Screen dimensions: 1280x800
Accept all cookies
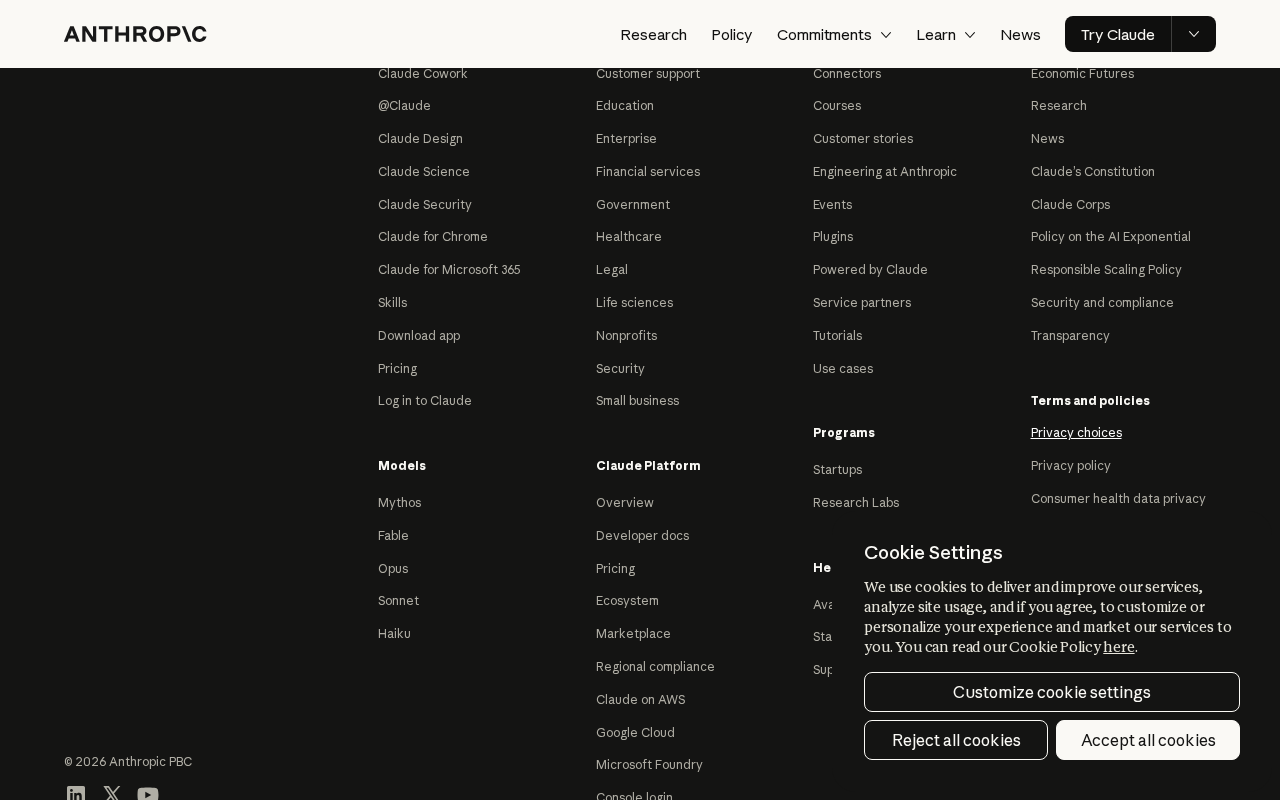pos(1148,740)
